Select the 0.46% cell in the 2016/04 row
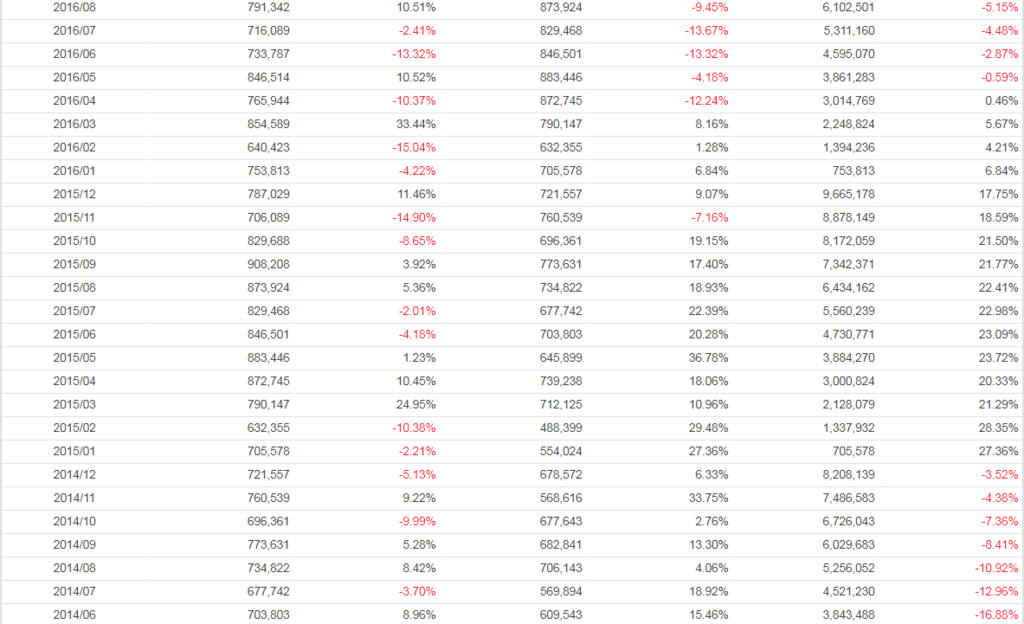The width and height of the screenshot is (1024, 624). pos(1001,101)
